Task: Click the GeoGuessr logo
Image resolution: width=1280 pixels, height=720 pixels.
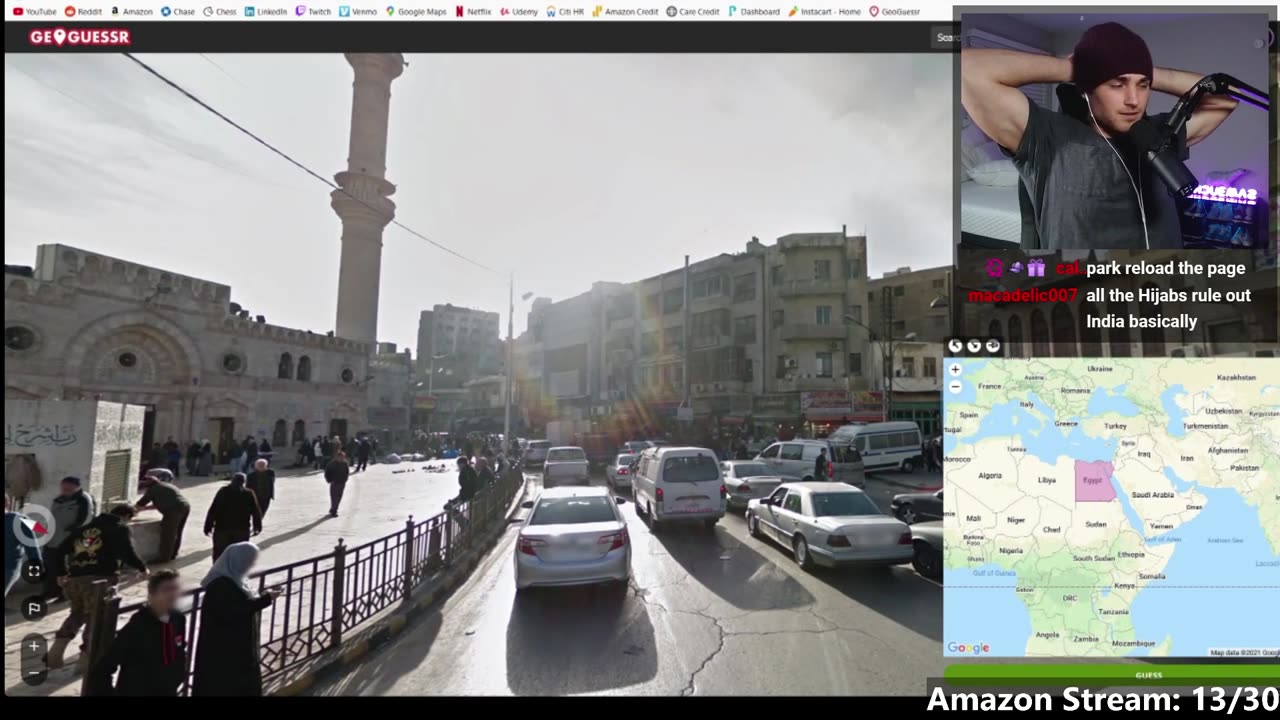Action: pos(79,37)
